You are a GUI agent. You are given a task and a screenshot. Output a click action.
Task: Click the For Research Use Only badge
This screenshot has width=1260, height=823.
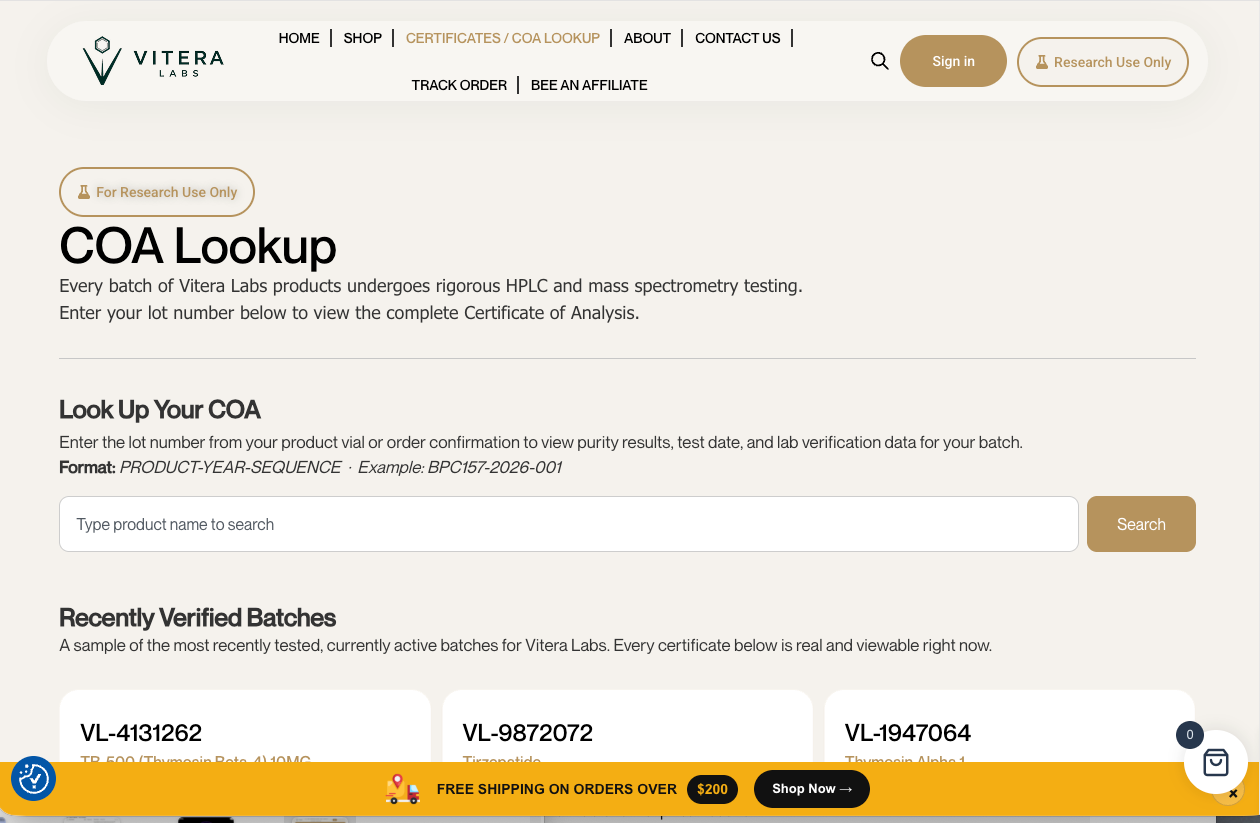click(157, 192)
